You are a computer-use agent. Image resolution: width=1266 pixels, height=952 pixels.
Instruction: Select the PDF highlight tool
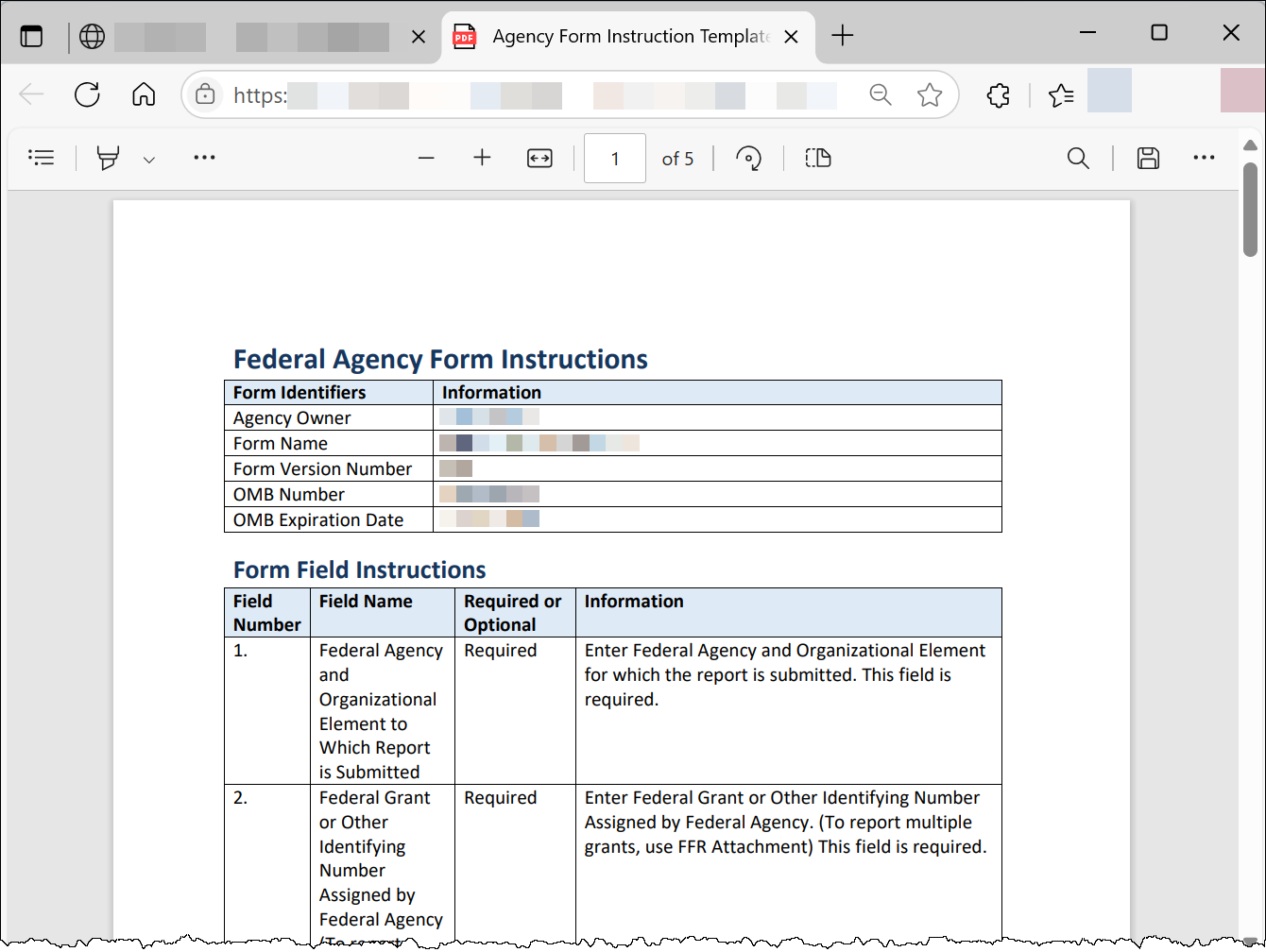109,158
